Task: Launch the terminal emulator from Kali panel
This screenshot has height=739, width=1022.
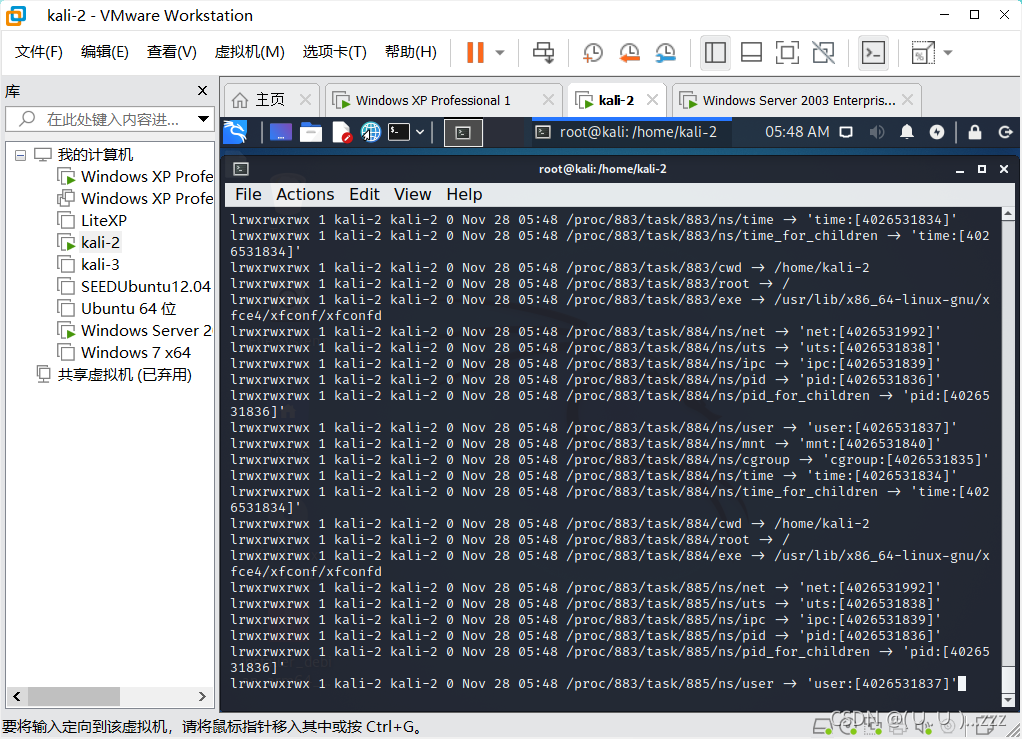Action: [x=399, y=132]
